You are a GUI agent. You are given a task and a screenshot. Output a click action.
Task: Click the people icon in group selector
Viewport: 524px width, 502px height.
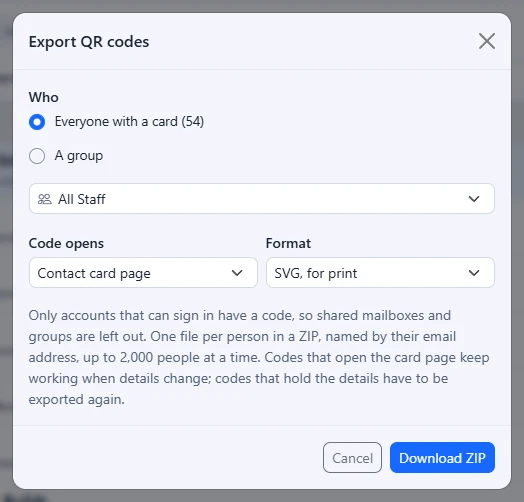(x=44, y=199)
